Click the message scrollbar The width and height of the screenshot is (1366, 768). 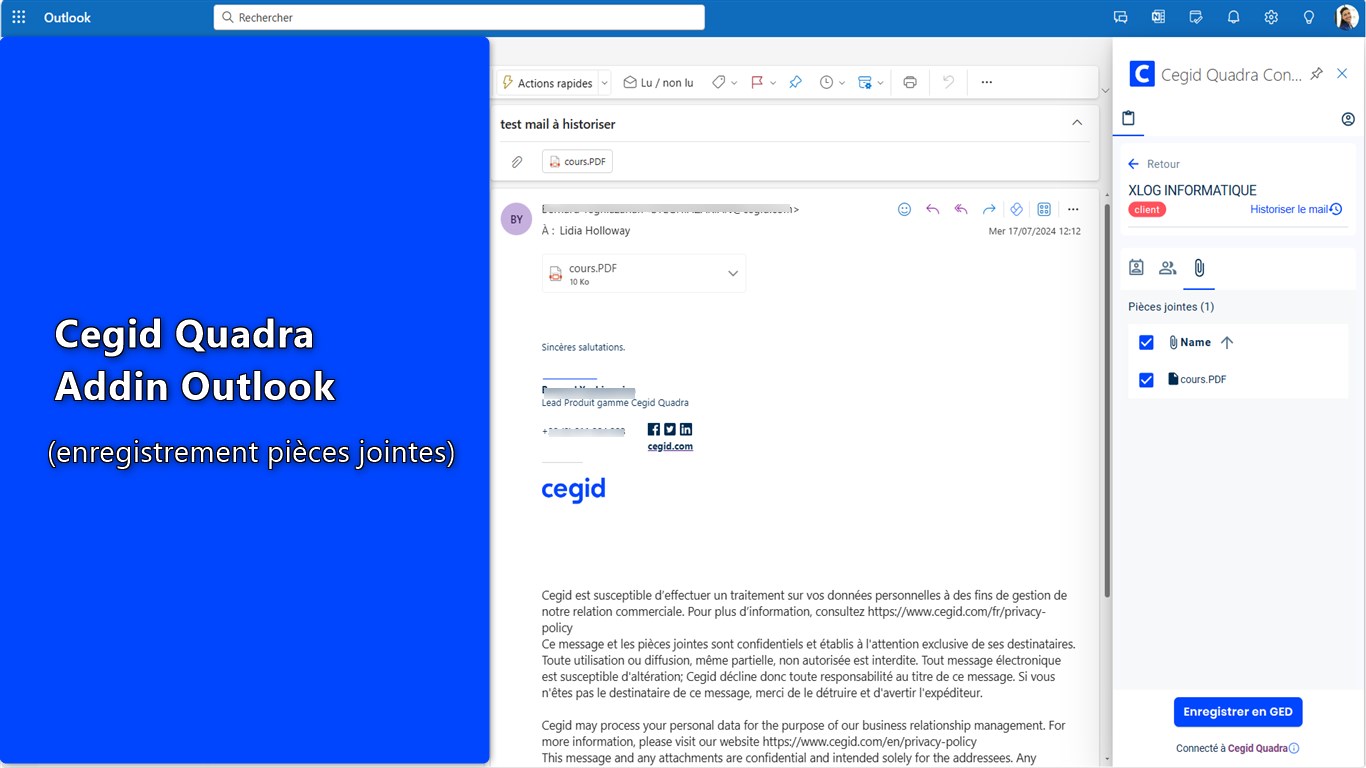pyautogui.click(x=1106, y=400)
